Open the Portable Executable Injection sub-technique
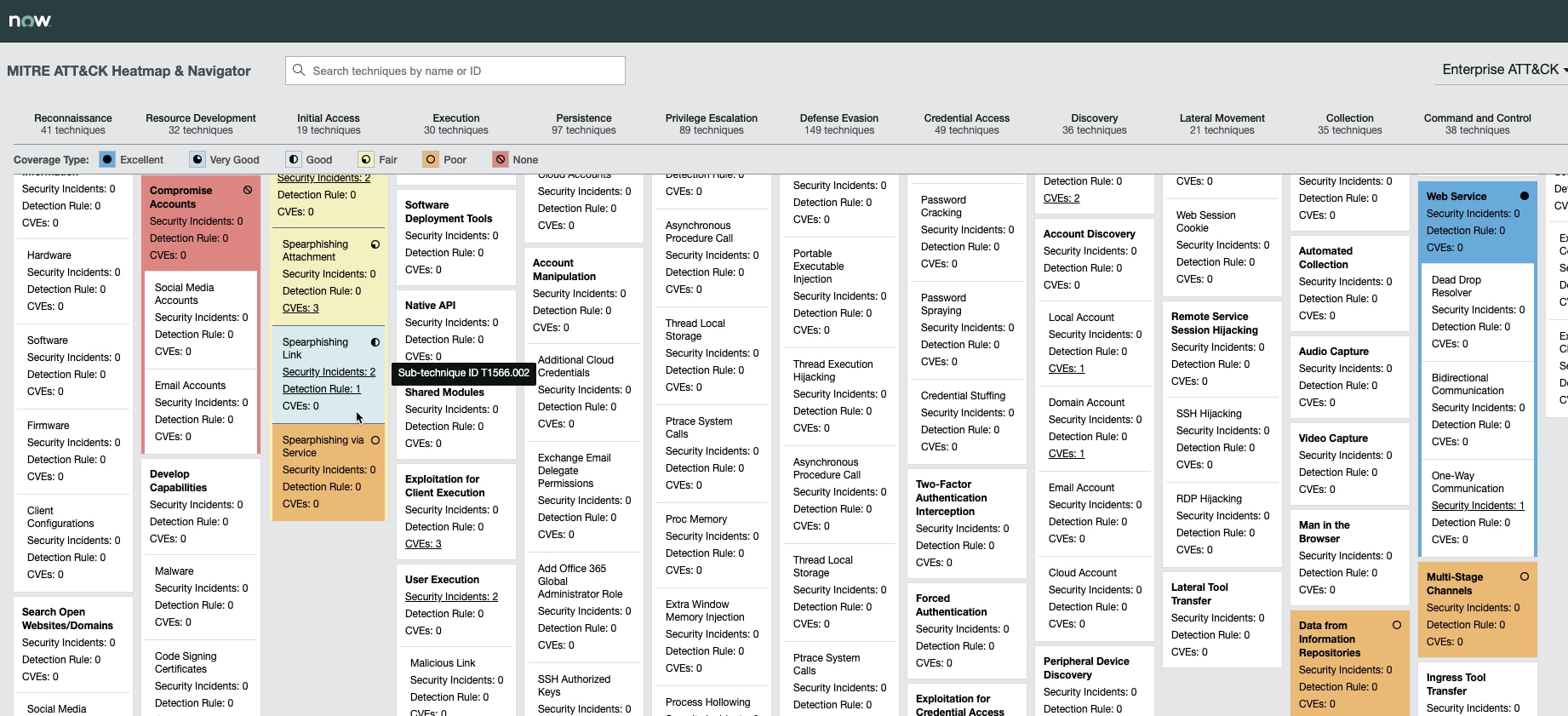Screen dimensions: 1568x716 [x=819, y=266]
